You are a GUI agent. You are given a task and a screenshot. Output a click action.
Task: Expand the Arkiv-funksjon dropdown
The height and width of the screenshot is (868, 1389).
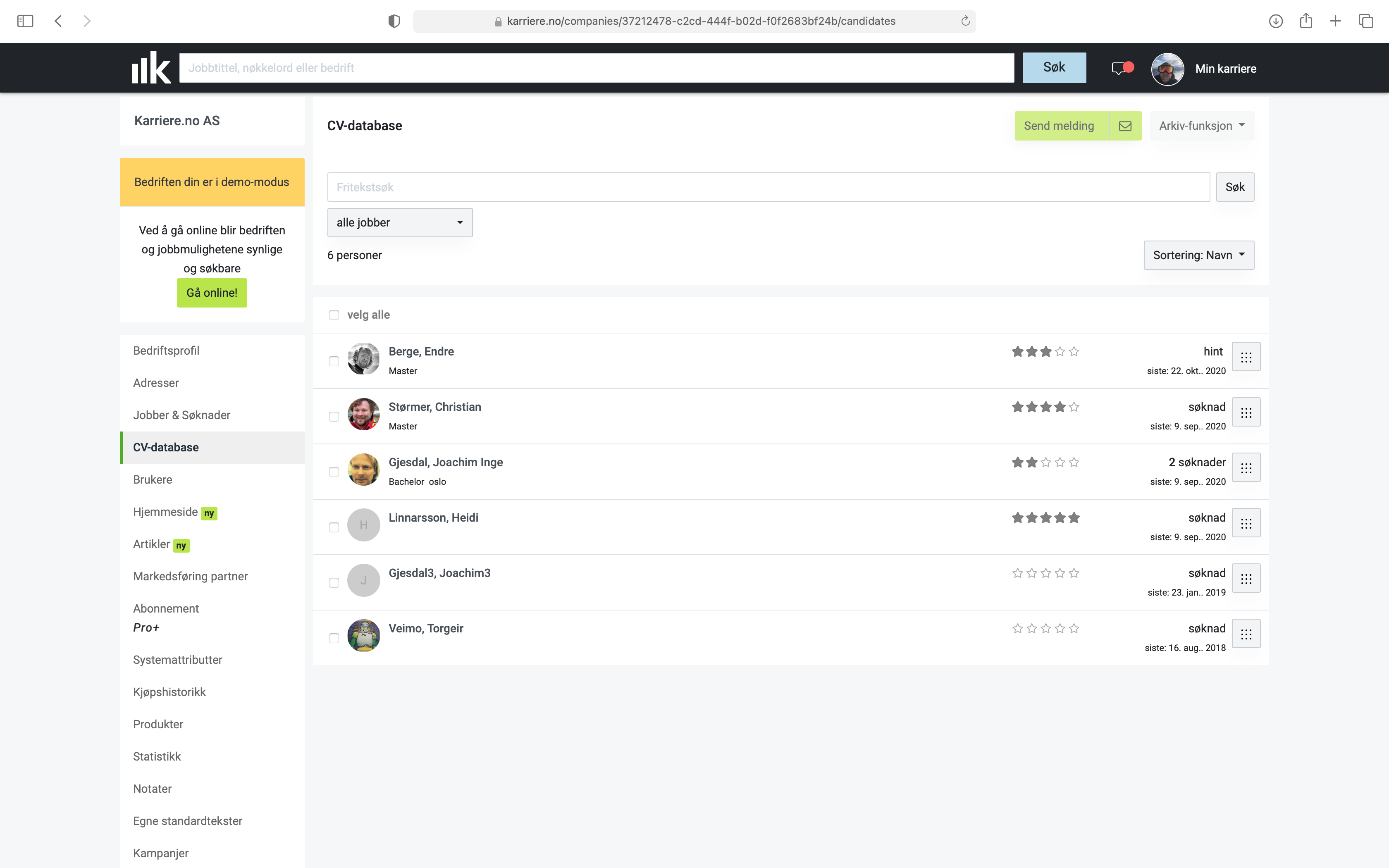[1202, 126]
